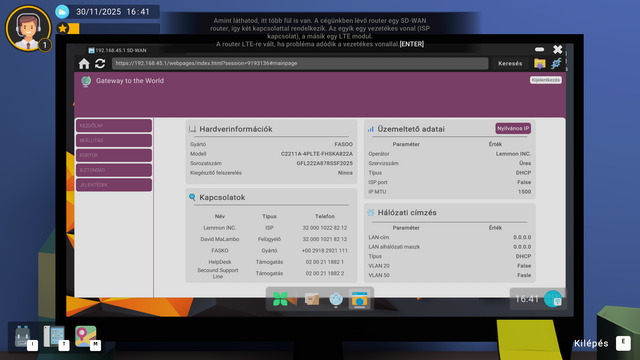Image resolution: width=640 pixels, height=360 pixels.
Task: Click phone number 02 00 21 1882 1
Action: [324, 262]
